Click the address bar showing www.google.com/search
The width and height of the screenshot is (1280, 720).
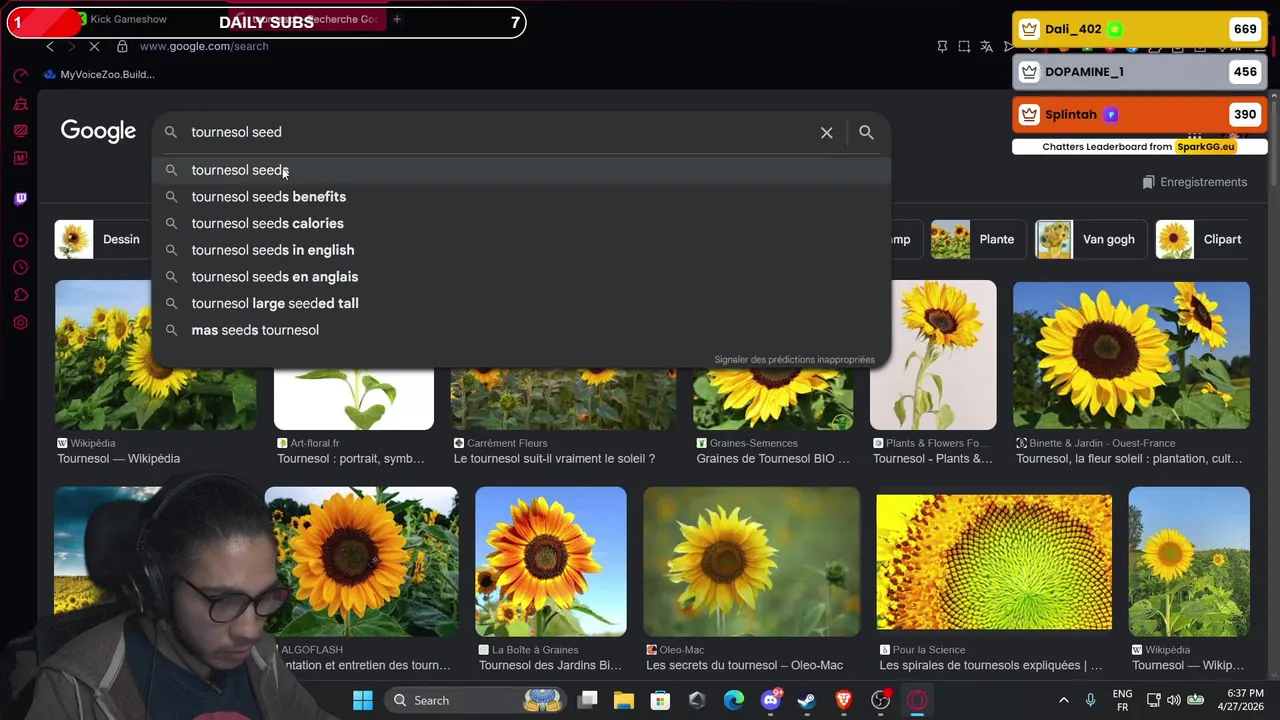point(204,46)
